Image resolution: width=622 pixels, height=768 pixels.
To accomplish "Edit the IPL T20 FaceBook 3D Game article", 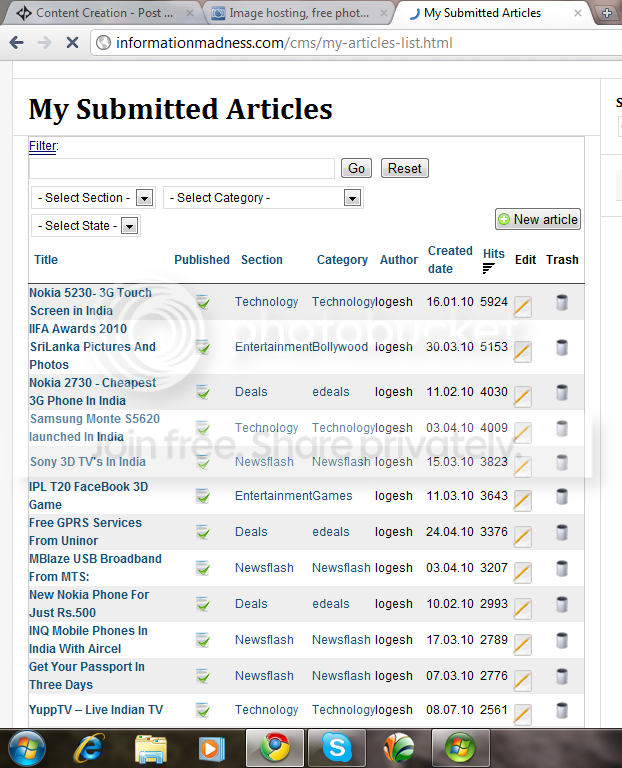I will click(x=523, y=501).
